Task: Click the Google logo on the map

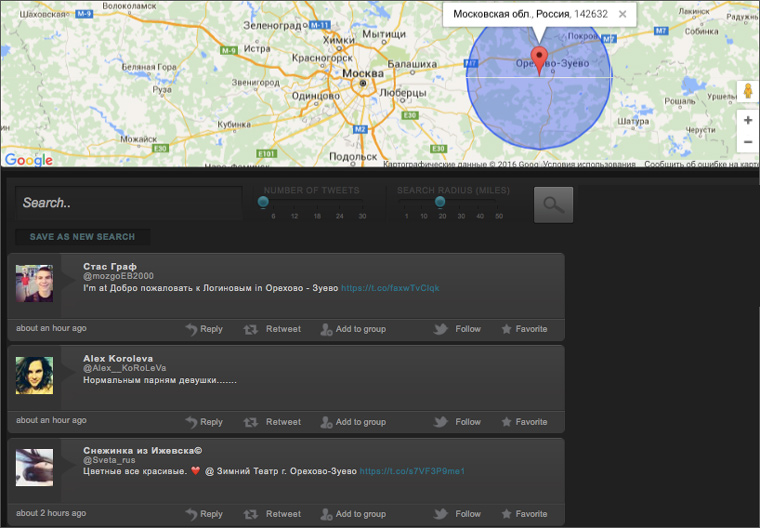Action: tap(28, 160)
